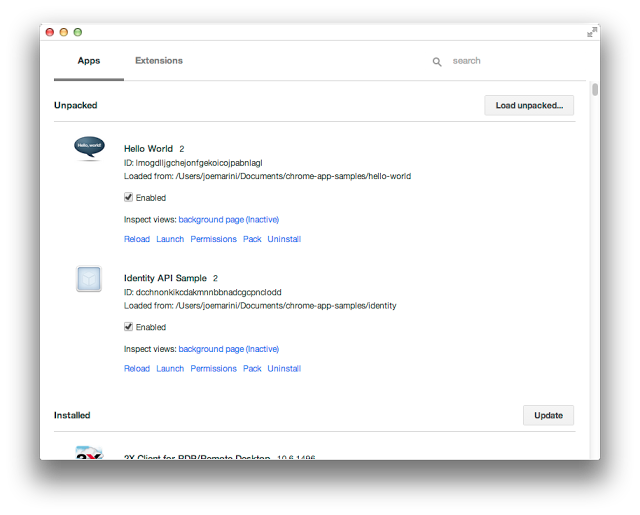
Task: Switch to the Extensions tab
Action: pos(159,61)
